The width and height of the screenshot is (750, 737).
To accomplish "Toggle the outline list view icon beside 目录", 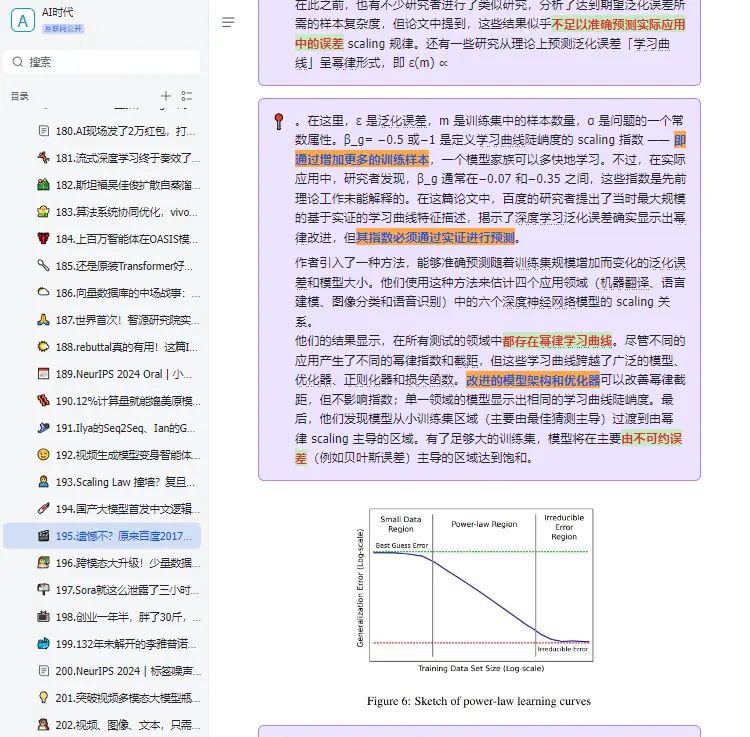I will pyautogui.click(x=187, y=97).
